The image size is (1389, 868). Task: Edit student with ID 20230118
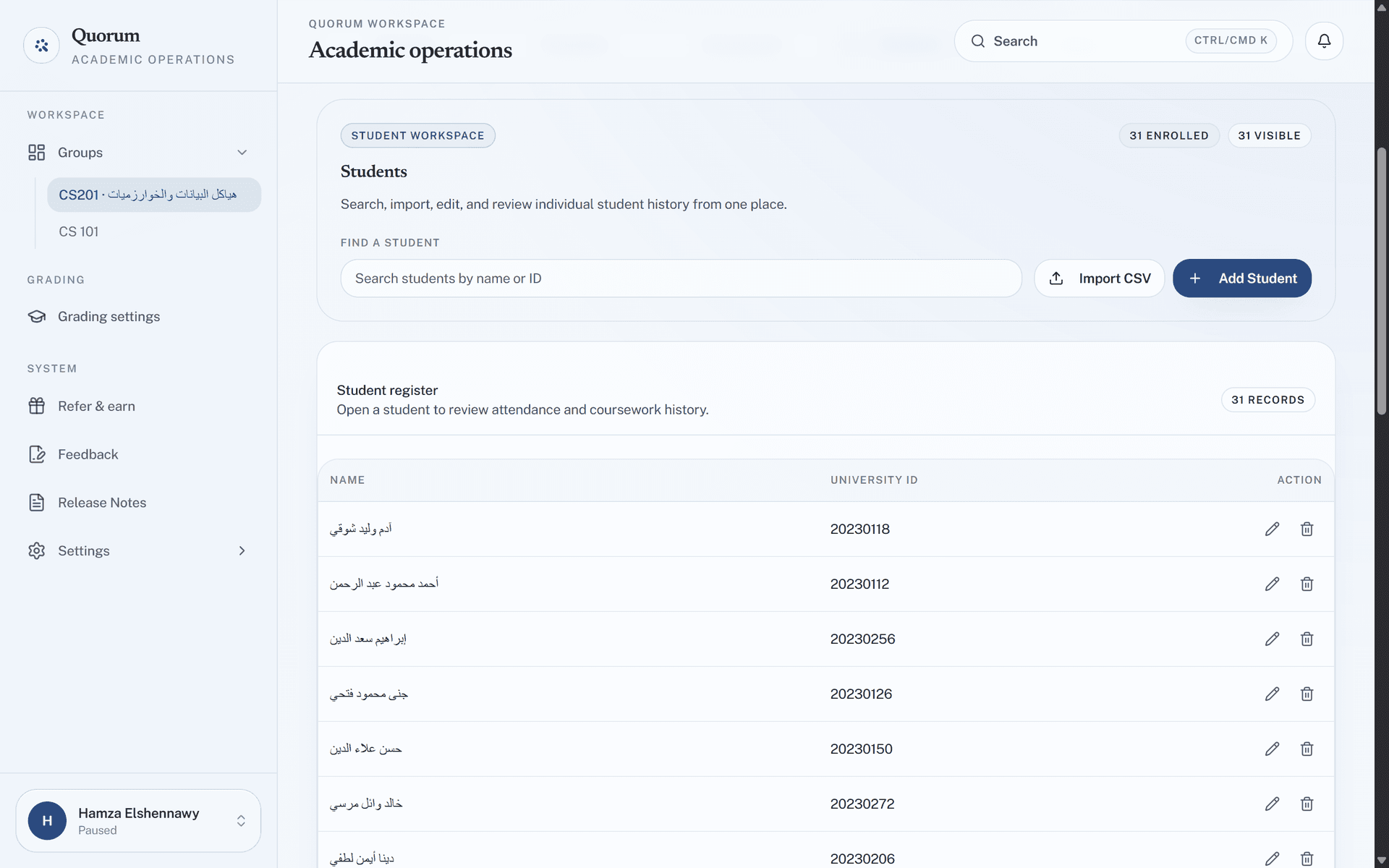(1272, 529)
